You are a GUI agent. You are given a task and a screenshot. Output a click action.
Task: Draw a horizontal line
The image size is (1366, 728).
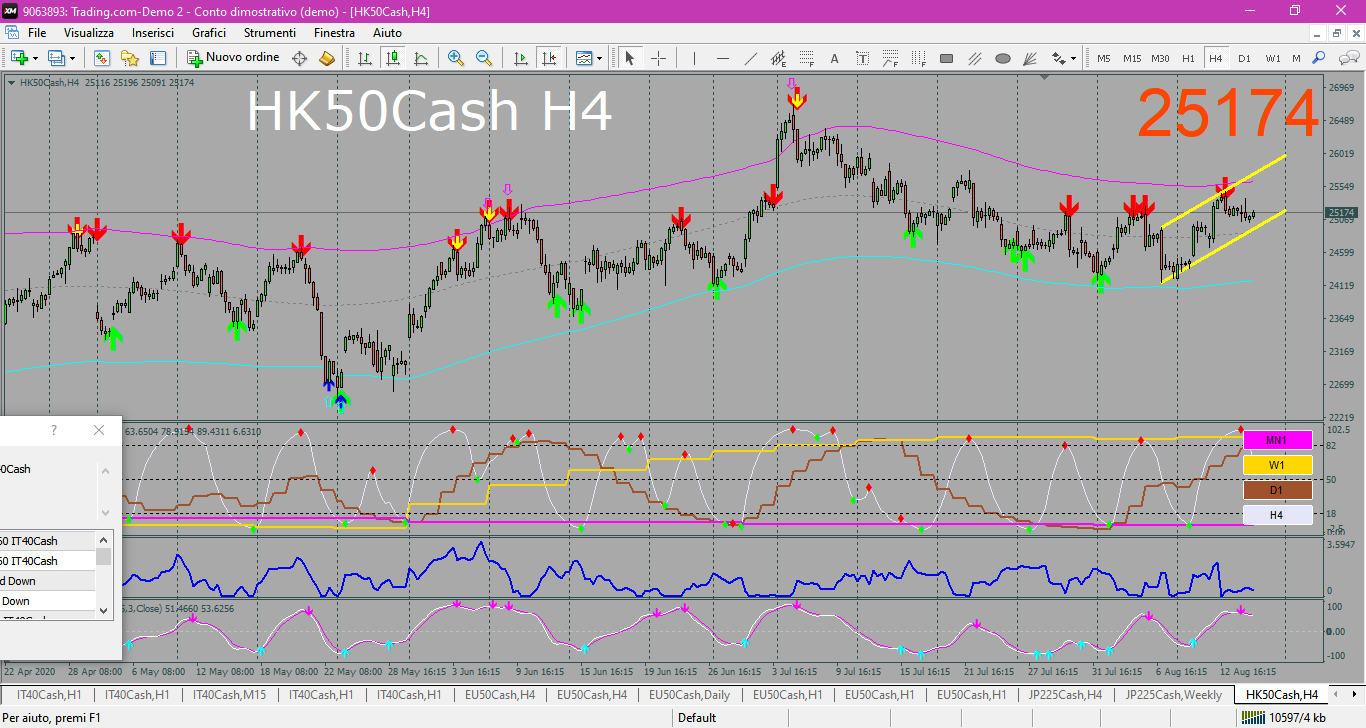pyautogui.click(x=723, y=58)
